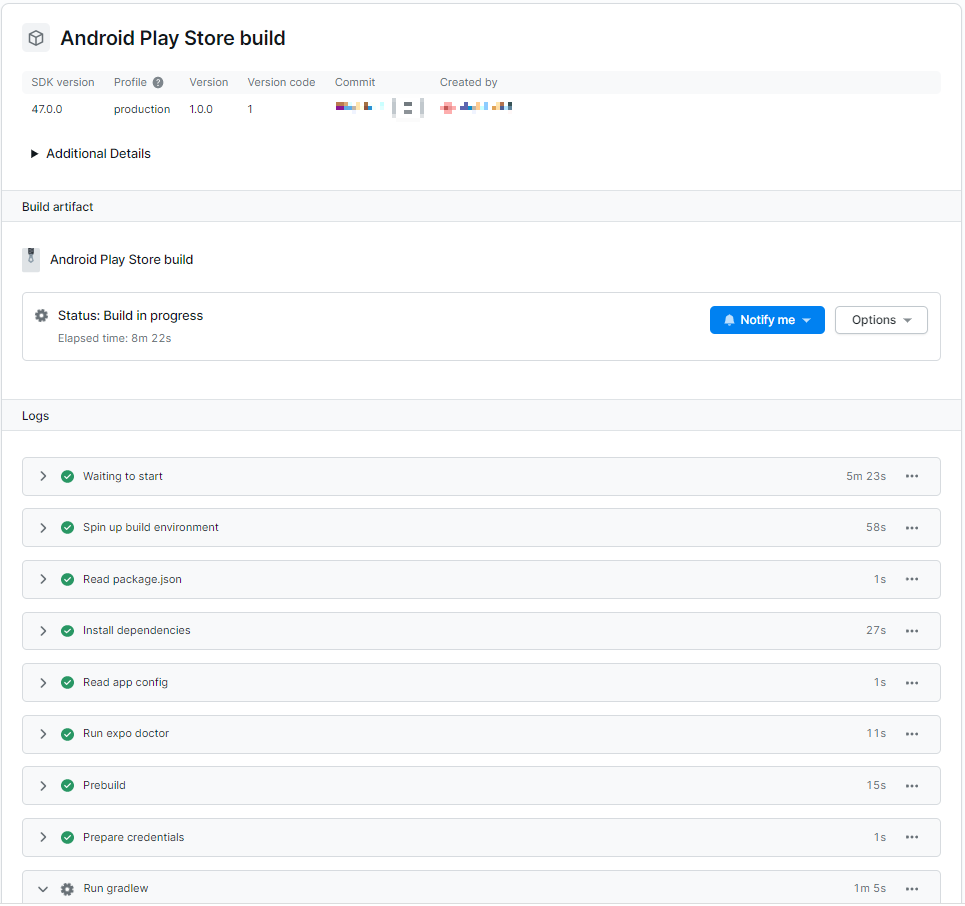Open more options for Prepare credentials
Screen dimensions: 965x906
click(x=912, y=837)
